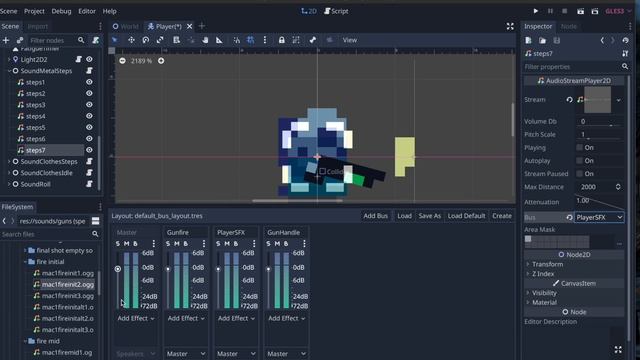Open the PlayerSFX bus options menu
Screen dimensions: 640x360
[x=254, y=244]
